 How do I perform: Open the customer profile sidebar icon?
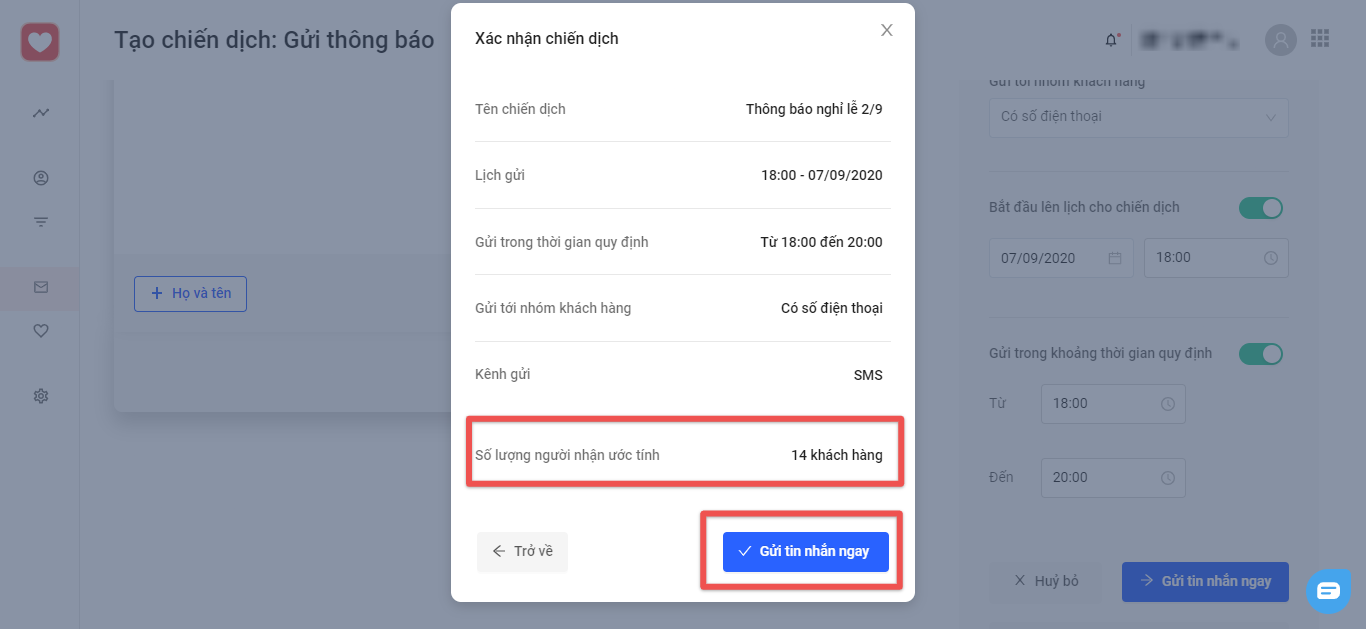tap(41, 178)
